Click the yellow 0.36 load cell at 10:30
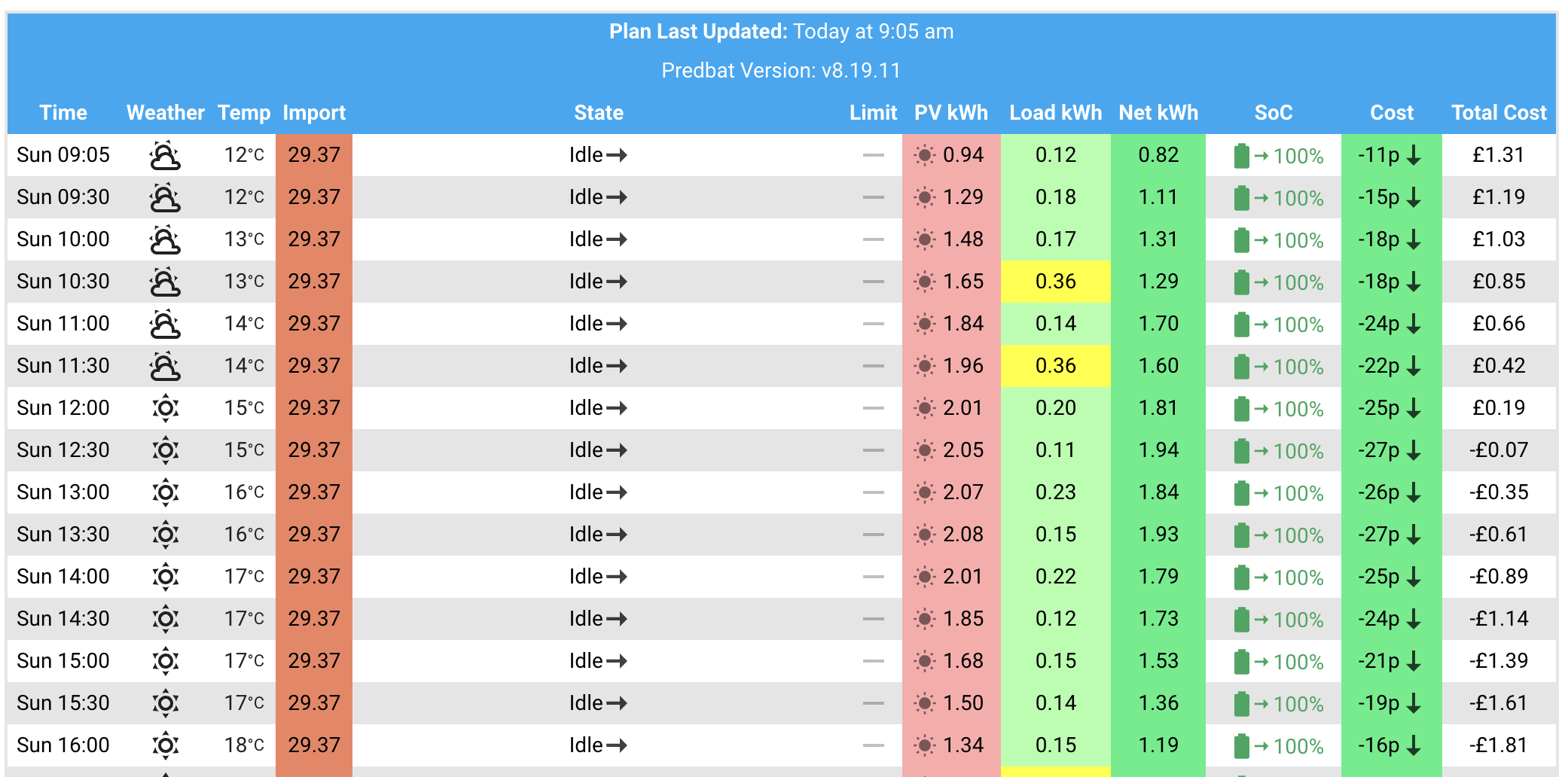 (x=1055, y=282)
